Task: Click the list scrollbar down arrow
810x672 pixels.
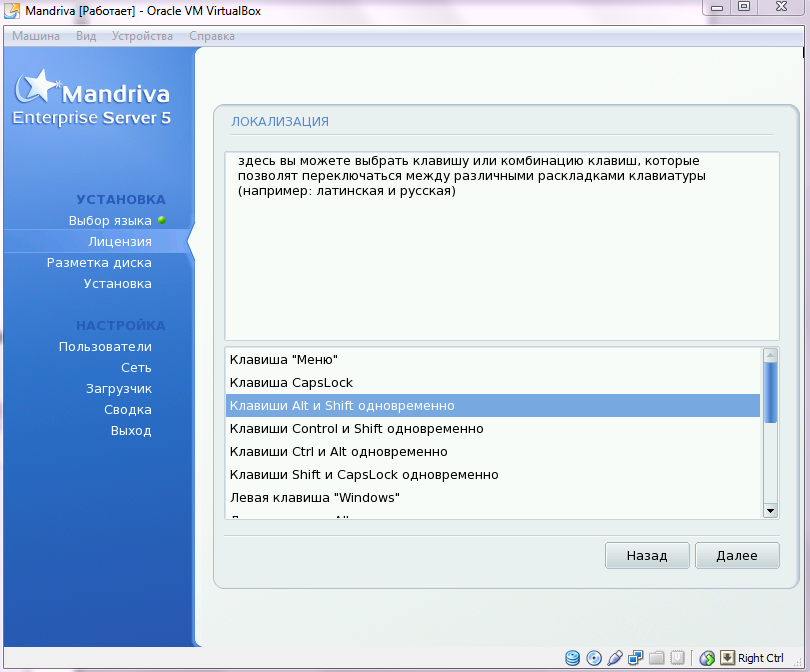Action: coord(770,511)
